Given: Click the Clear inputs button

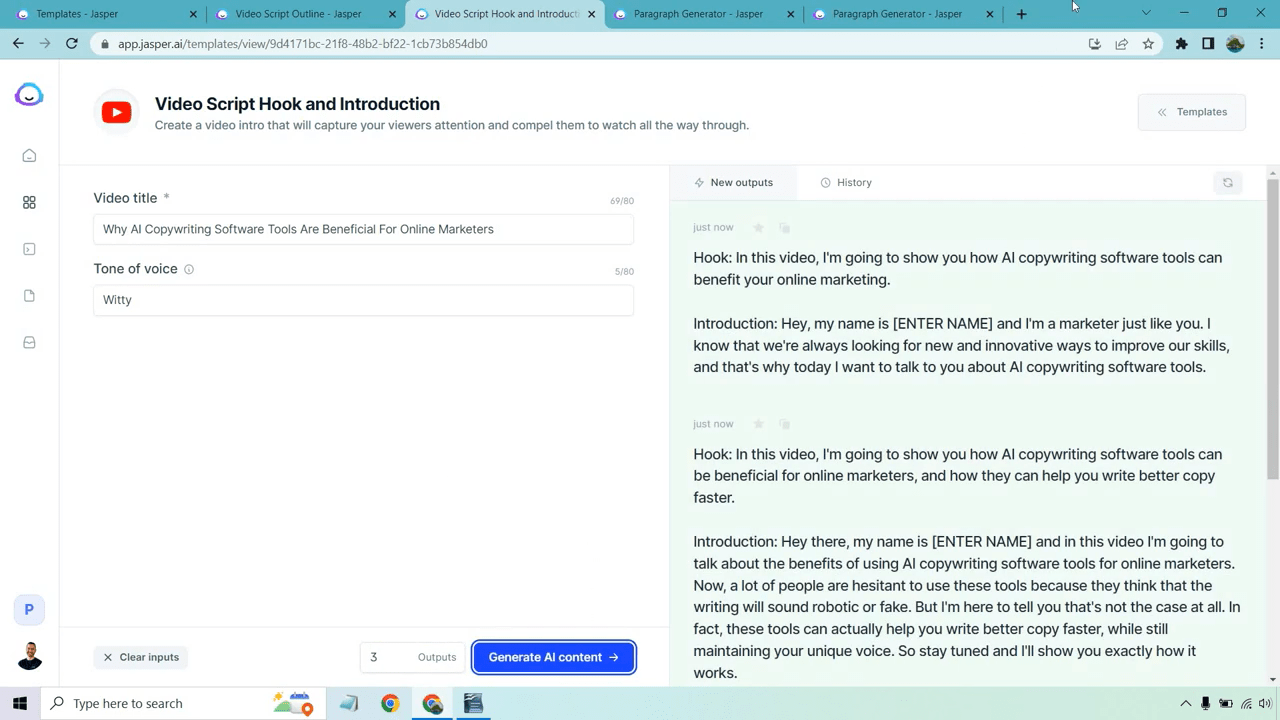Looking at the screenshot, I should (x=141, y=657).
